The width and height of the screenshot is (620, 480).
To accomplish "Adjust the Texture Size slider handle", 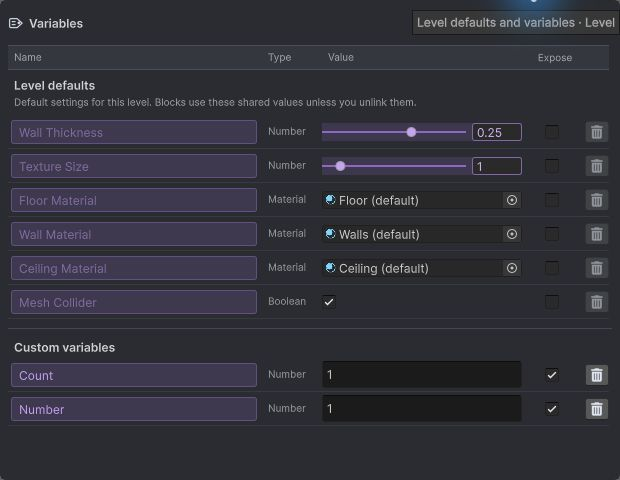I will click(340, 166).
